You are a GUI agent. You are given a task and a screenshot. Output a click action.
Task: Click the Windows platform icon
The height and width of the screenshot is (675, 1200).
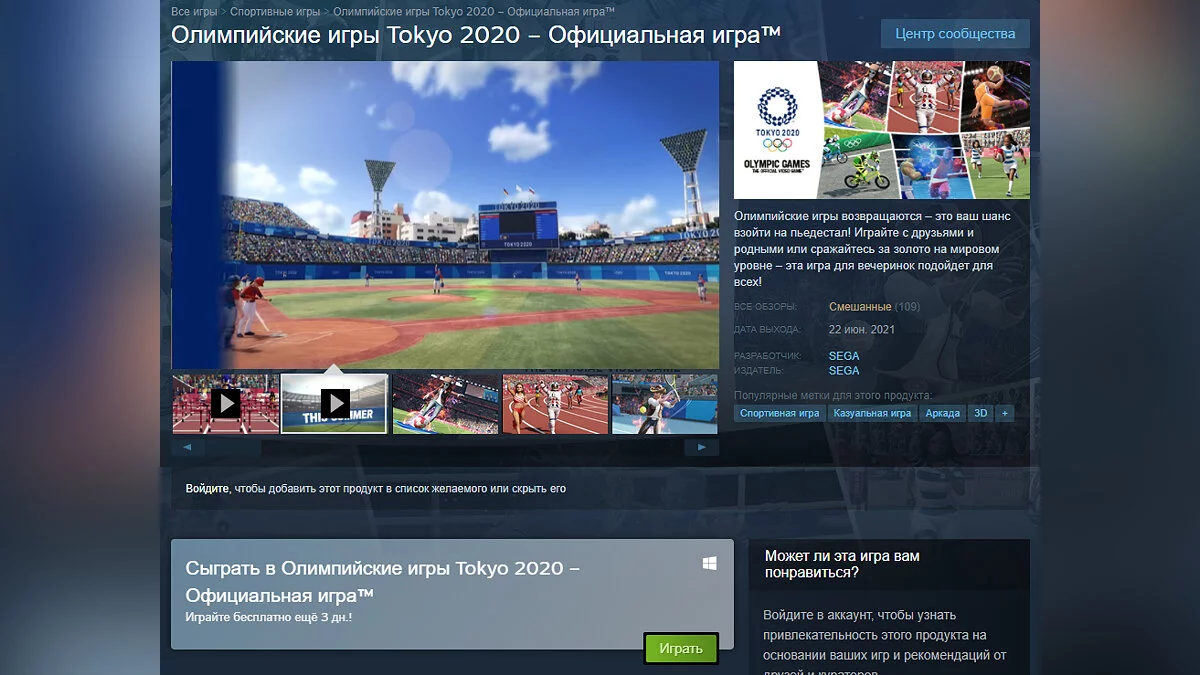(709, 564)
